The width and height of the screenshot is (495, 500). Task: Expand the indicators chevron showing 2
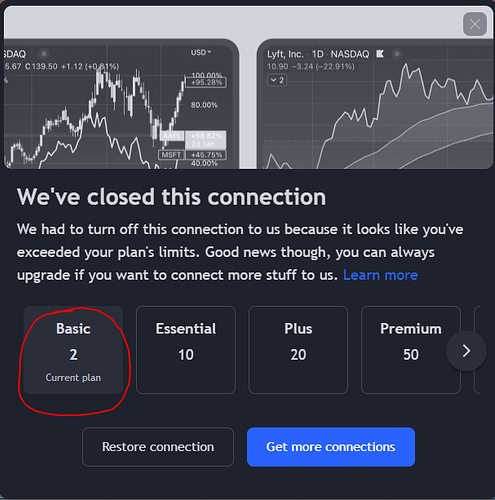coord(277,80)
